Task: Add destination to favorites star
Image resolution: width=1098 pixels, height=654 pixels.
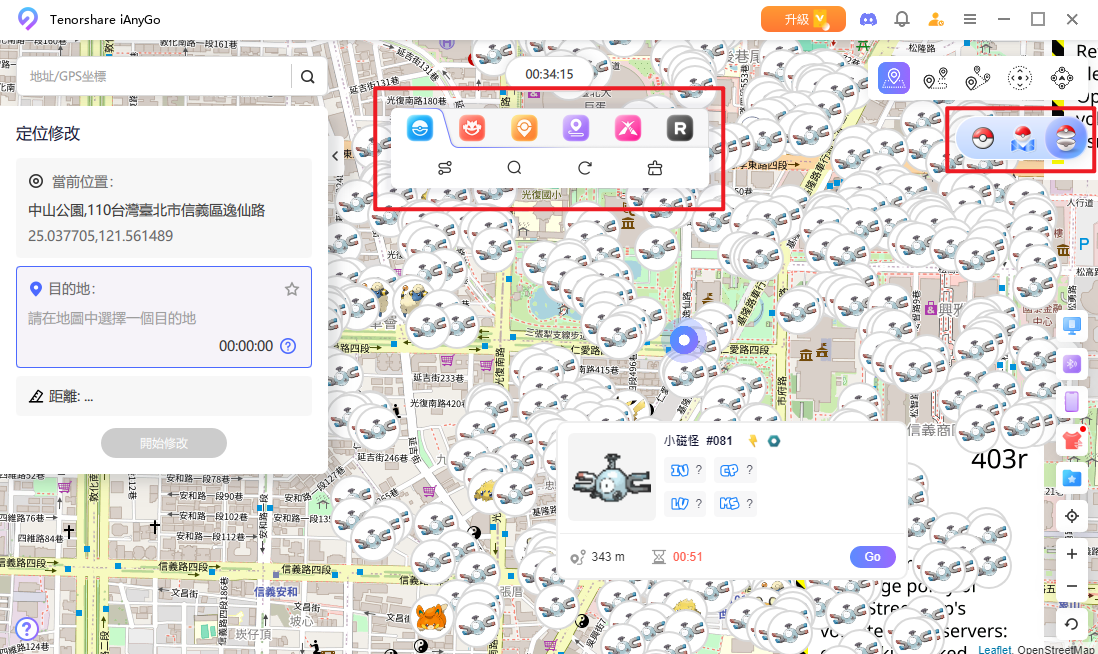Action: [292, 289]
